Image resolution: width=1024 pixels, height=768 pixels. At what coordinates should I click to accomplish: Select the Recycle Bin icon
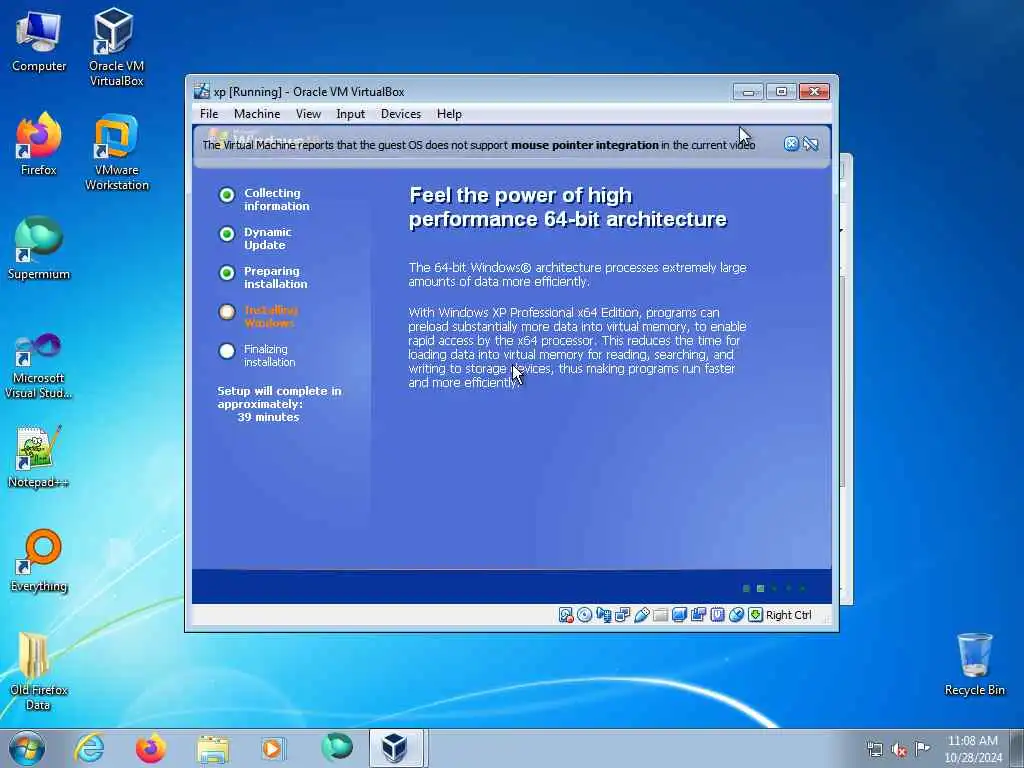974,664
